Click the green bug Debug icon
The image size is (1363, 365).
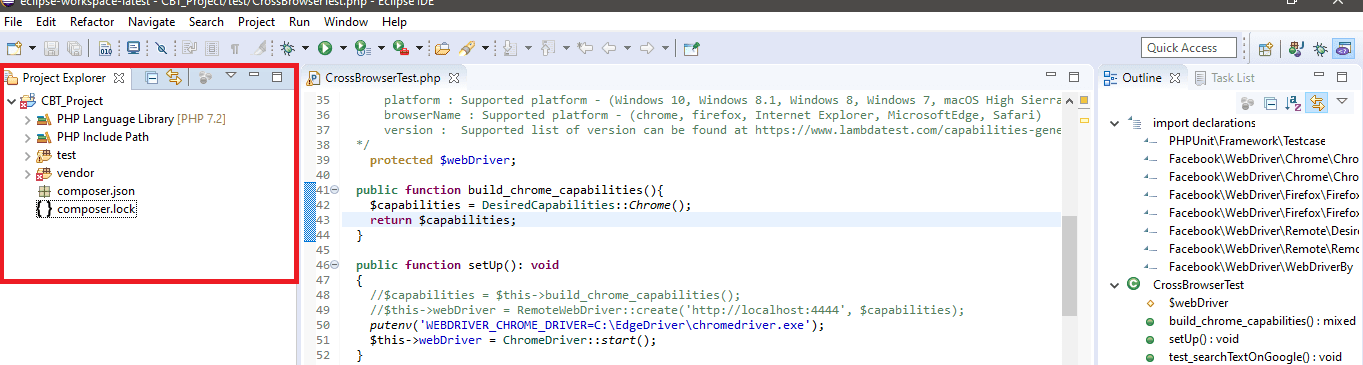pyautogui.click(x=288, y=47)
